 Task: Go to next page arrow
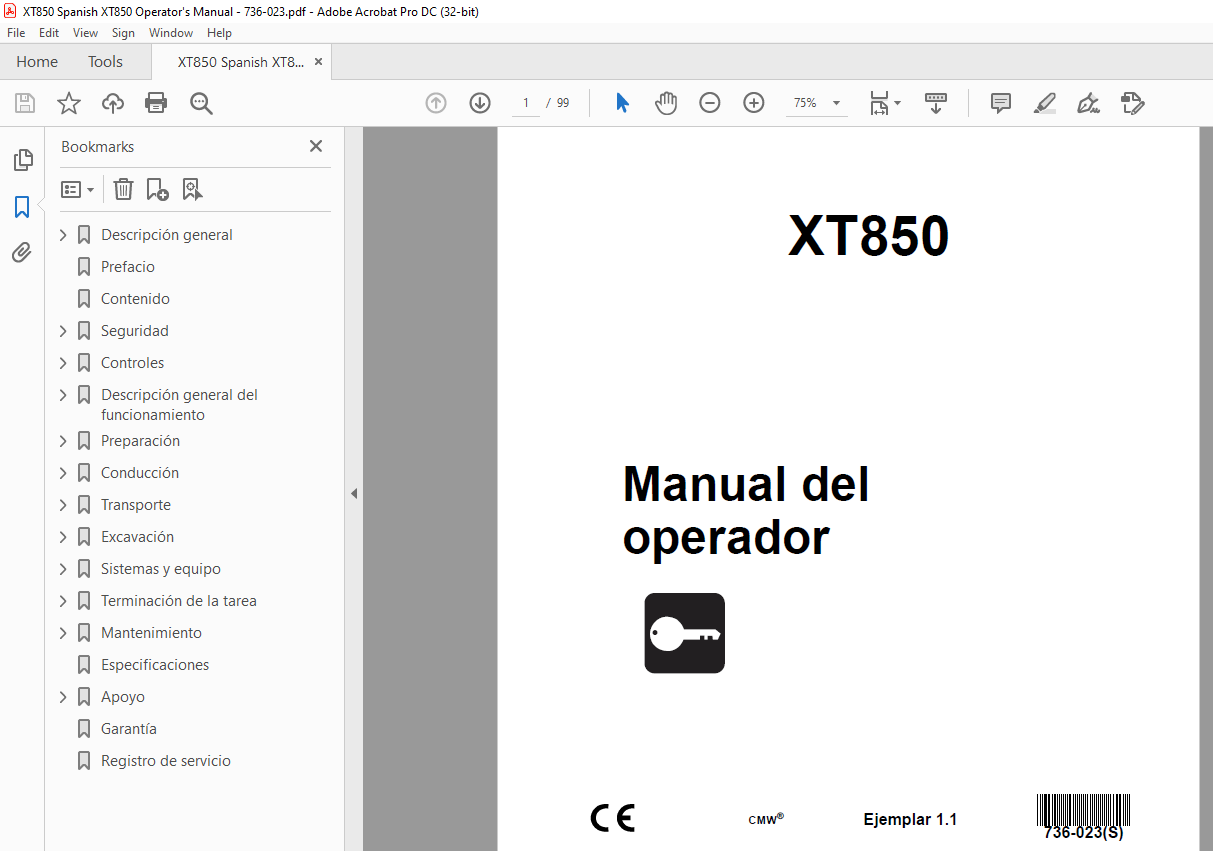click(x=480, y=103)
